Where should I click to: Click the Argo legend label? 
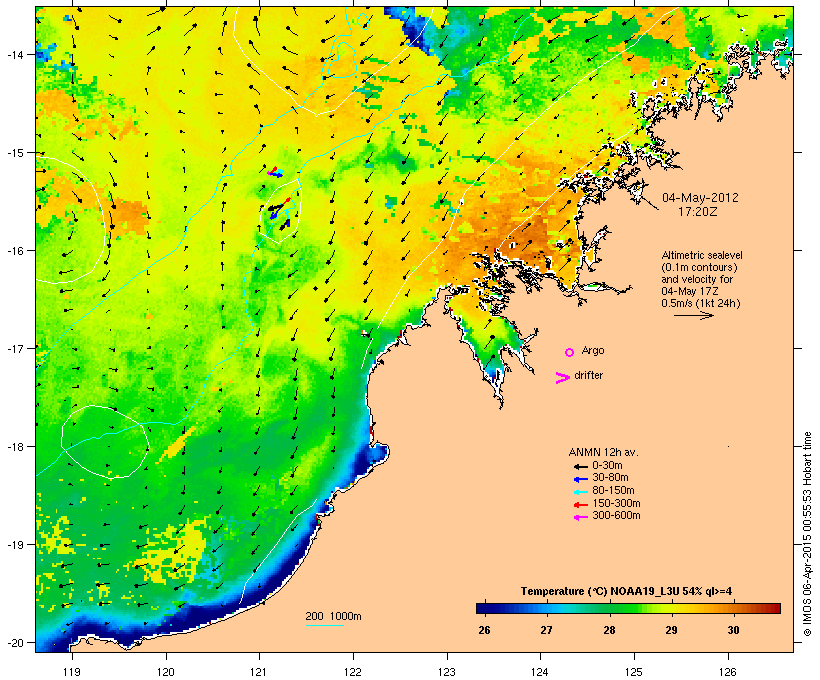593,350
